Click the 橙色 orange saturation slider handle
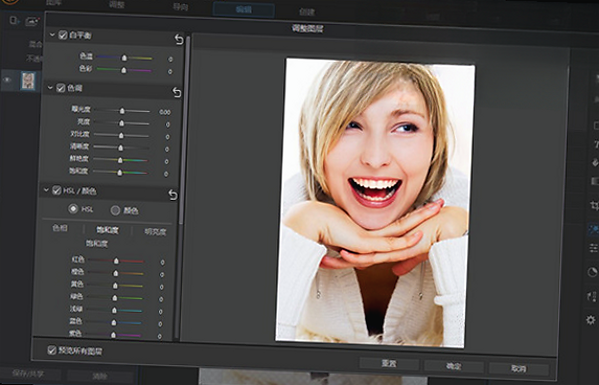Screen dimensions: 599x385 116,273
